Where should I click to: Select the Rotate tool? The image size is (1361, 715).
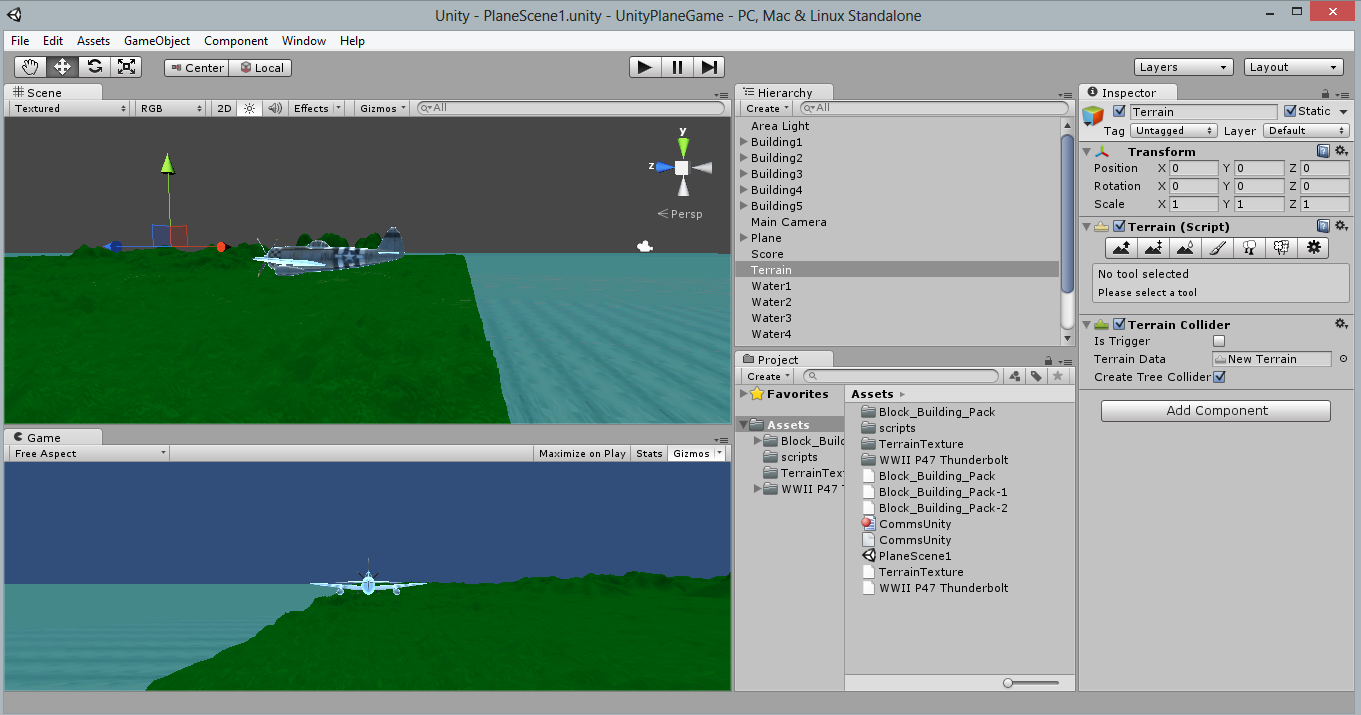pyautogui.click(x=95, y=66)
